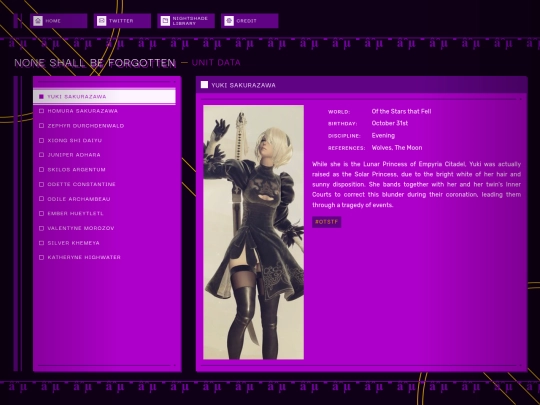Click the square marker beside Katheryne Highwater

pos(41,257)
